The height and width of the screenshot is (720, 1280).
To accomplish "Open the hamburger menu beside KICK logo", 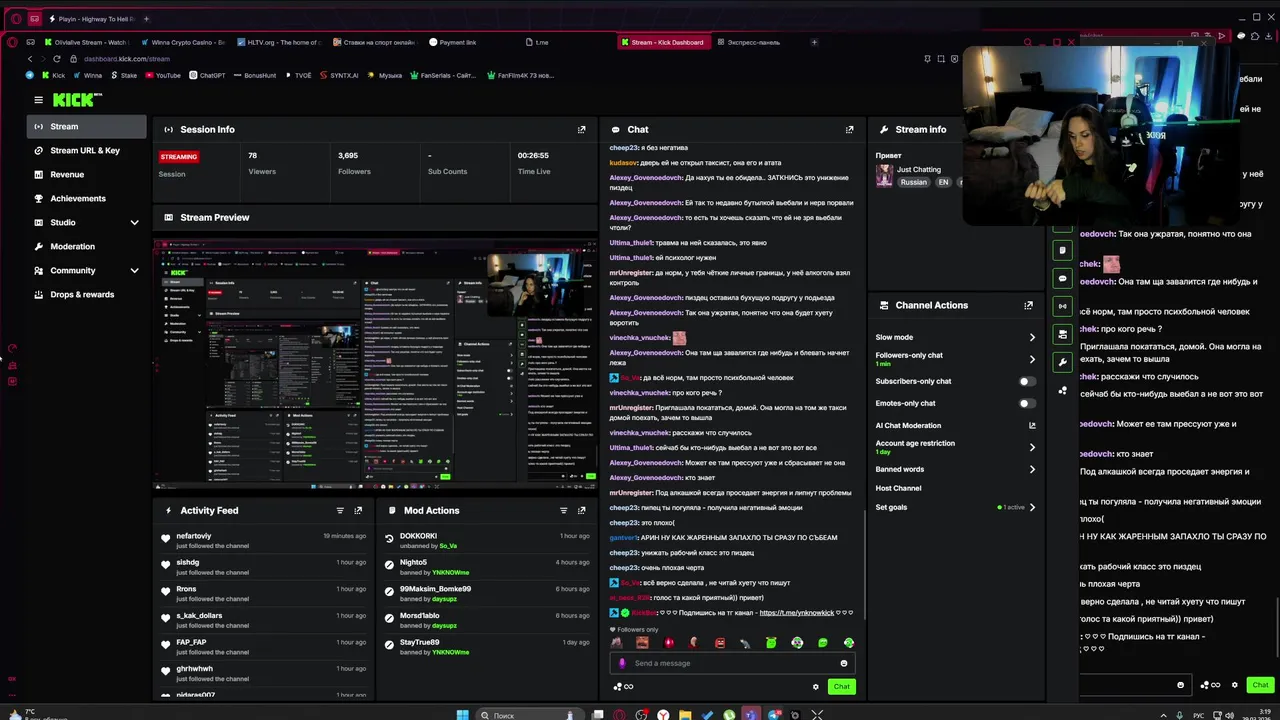I will pos(38,100).
